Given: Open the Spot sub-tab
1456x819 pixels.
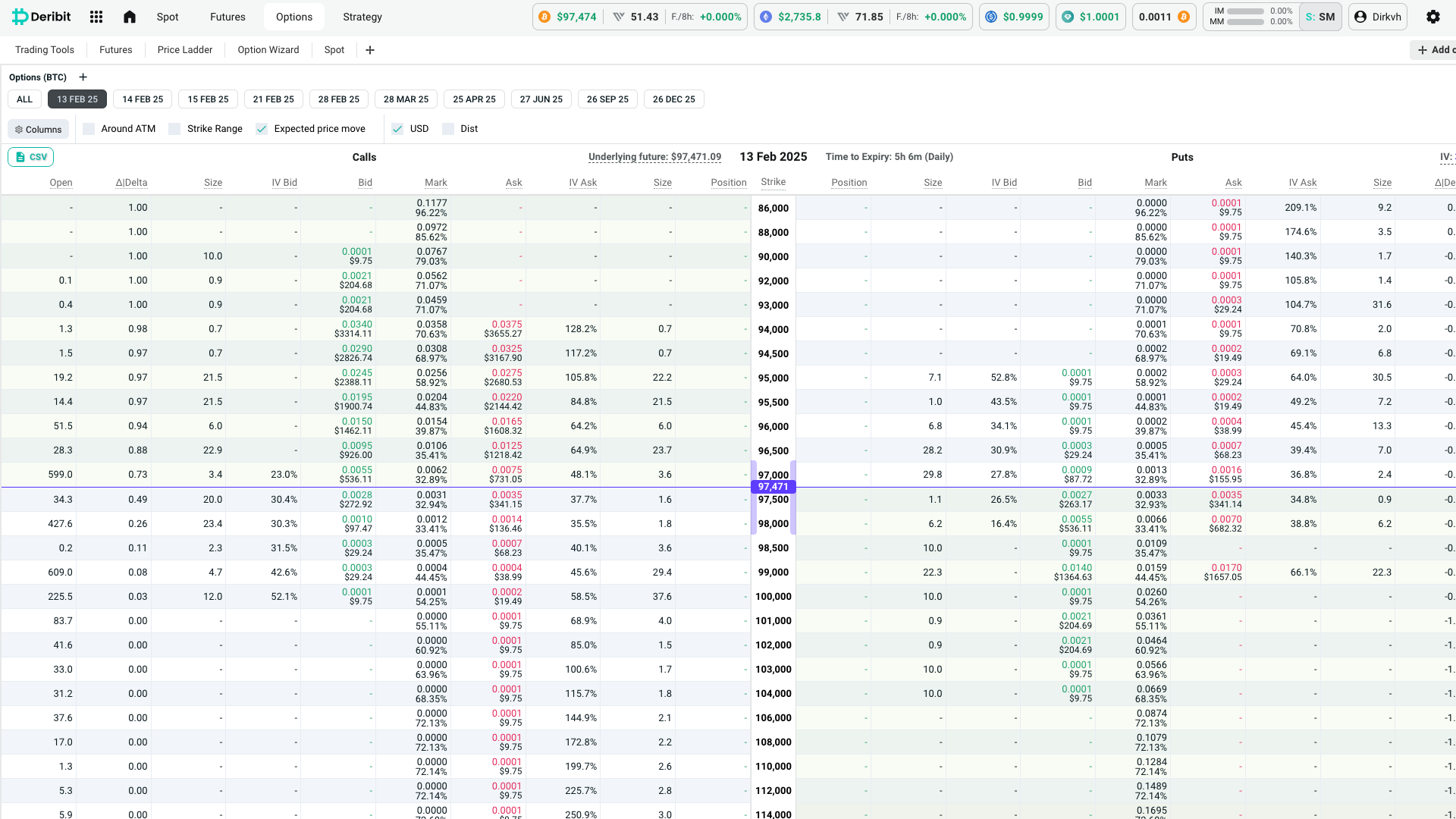Looking at the screenshot, I should 334,50.
